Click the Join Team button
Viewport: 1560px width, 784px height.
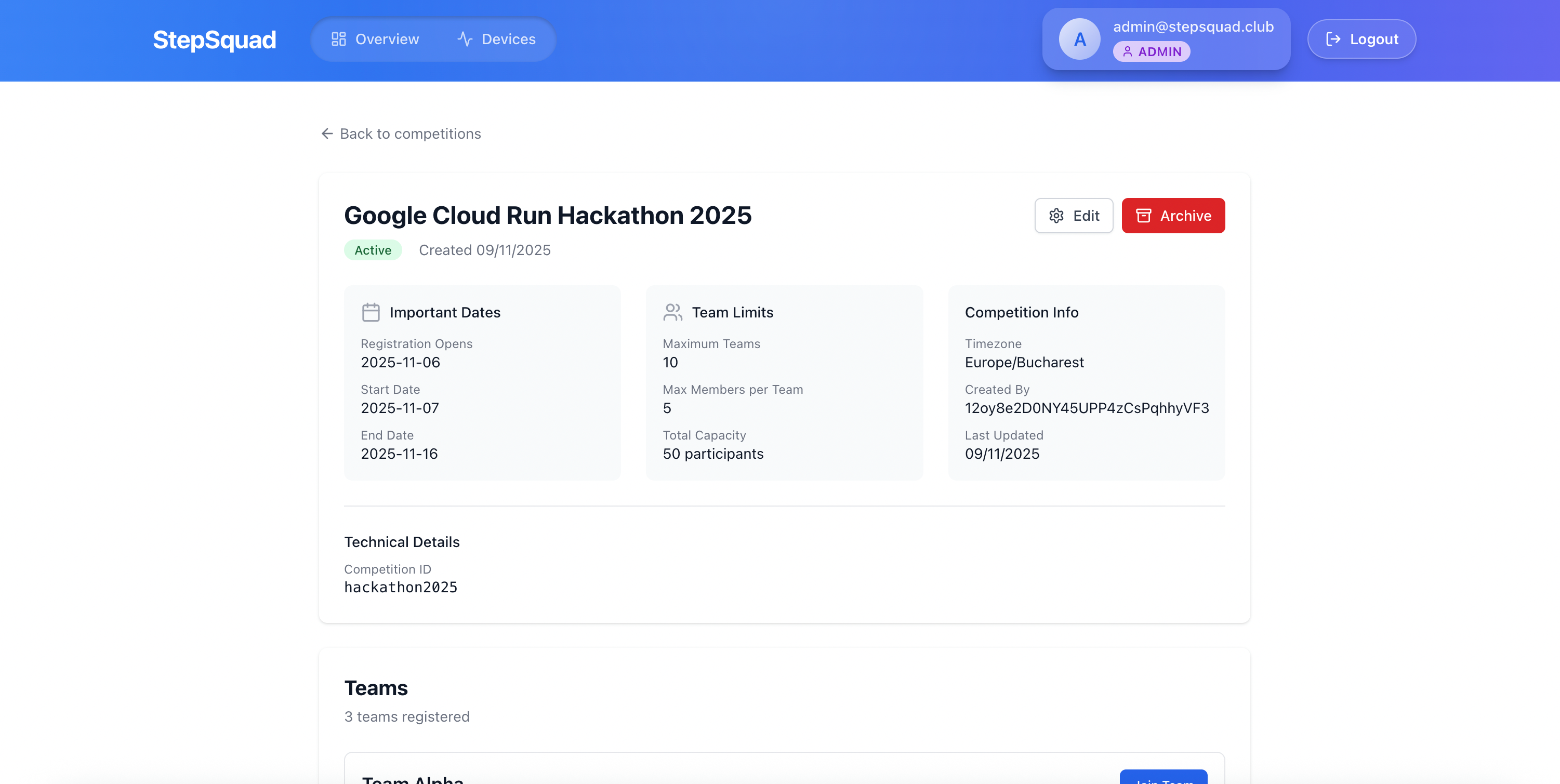click(x=1163, y=777)
